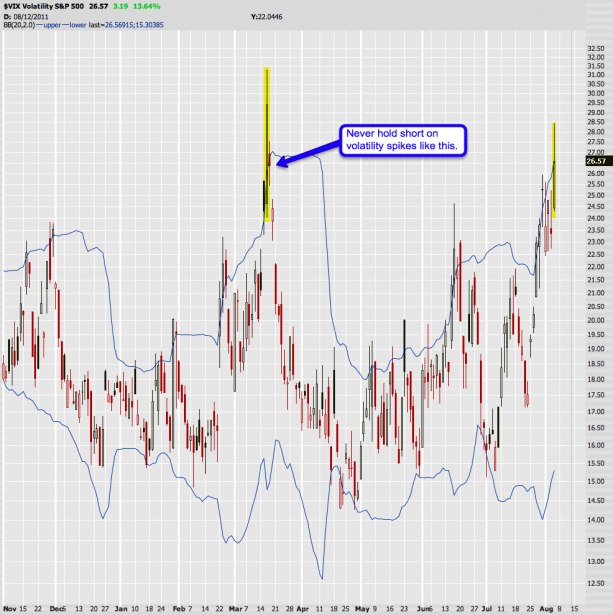Image resolution: width=613 pixels, height=615 pixels.
Task: Click the "32.50" y-axis price label
Action: pyautogui.click(x=596, y=49)
